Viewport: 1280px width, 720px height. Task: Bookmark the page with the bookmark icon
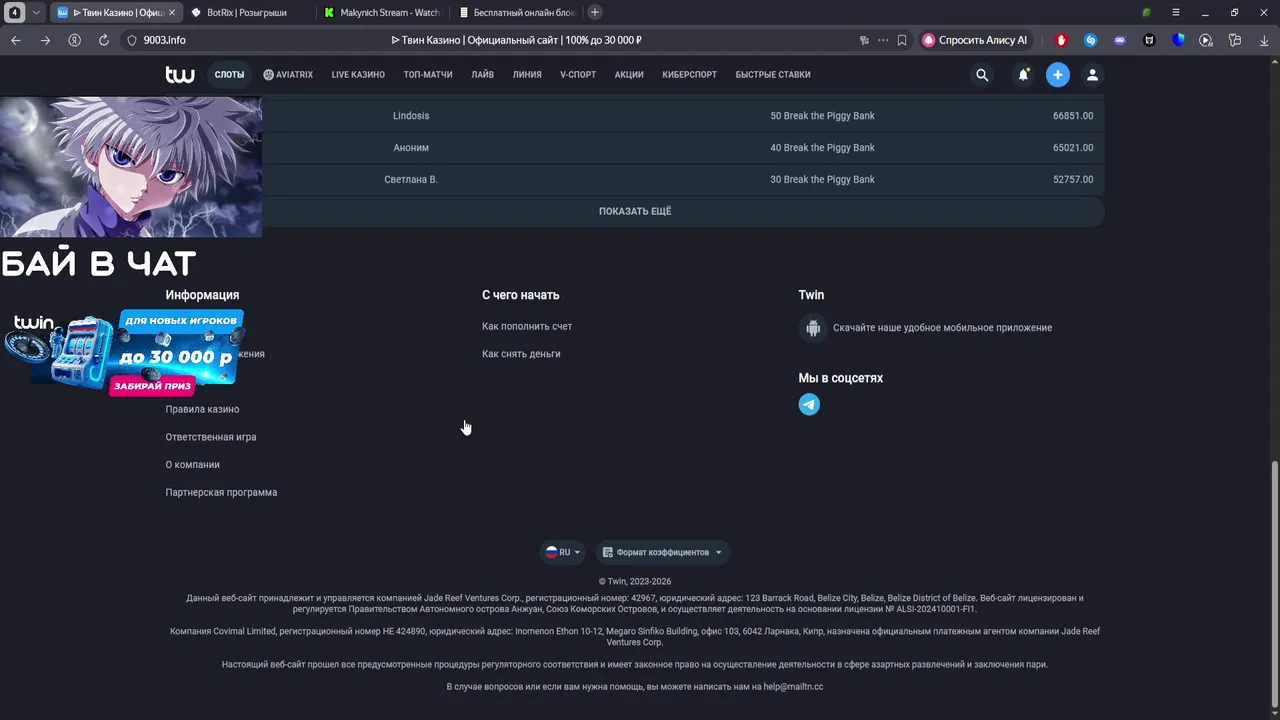(x=902, y=40)
